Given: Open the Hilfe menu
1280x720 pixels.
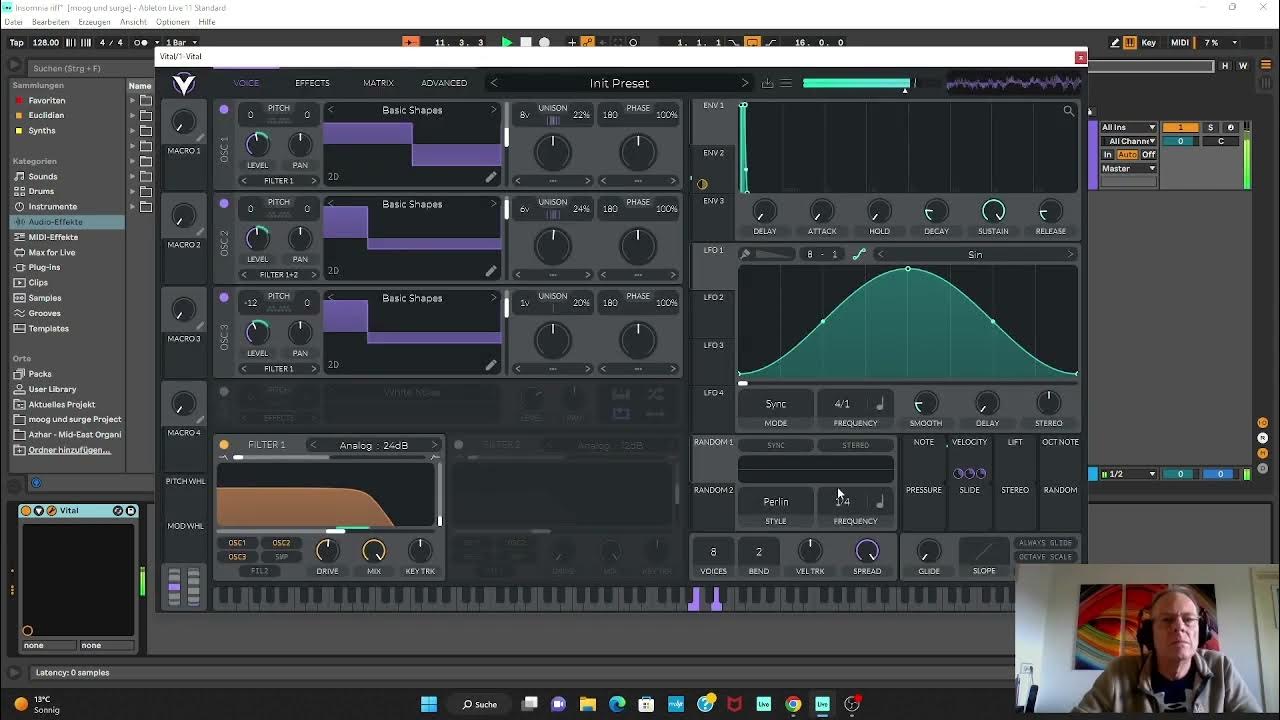Looking at the screenshot, I should pyautogui.click(x=207, y=22).
